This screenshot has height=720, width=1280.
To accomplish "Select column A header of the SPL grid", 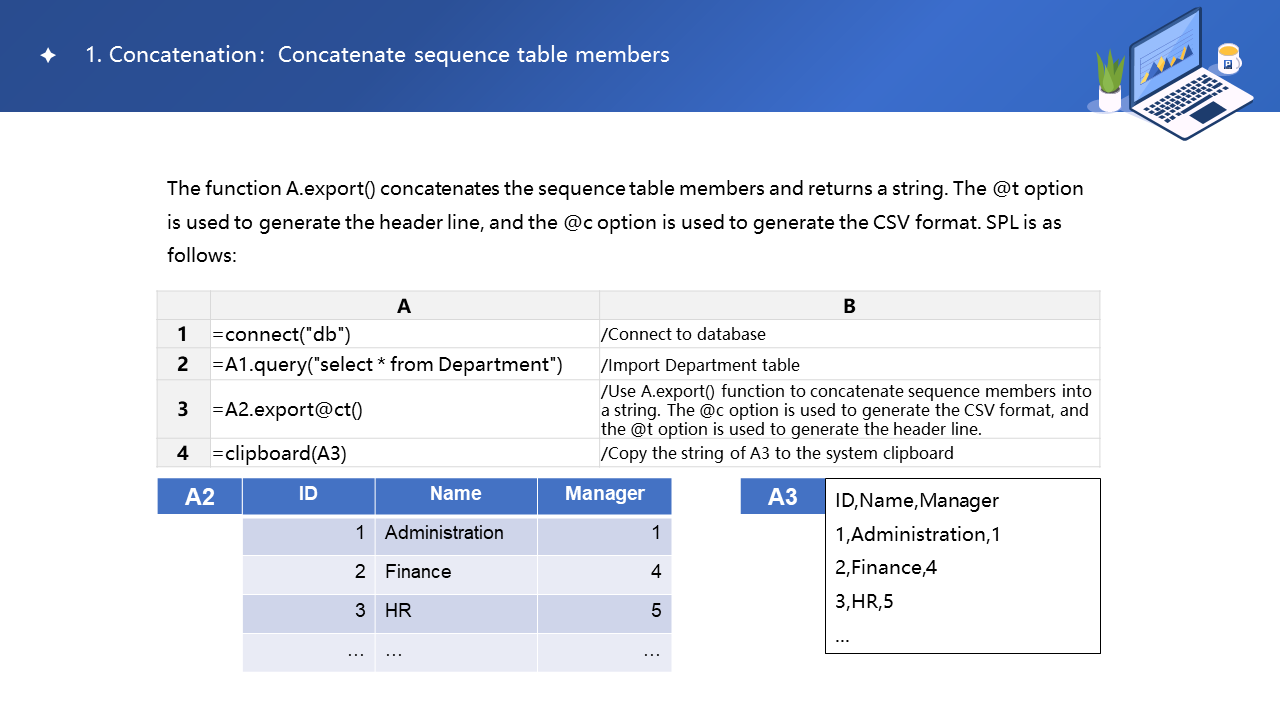I will (x=404, y=306).
